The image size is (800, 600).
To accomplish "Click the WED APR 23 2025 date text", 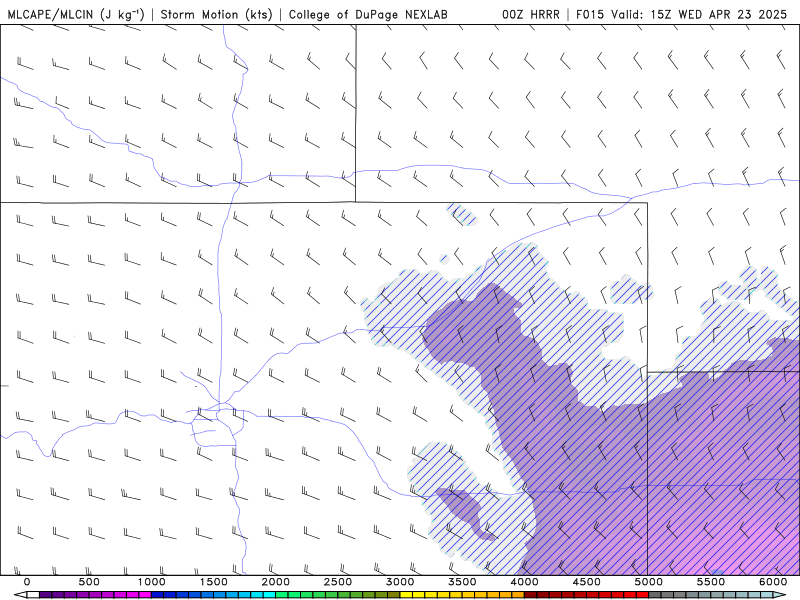I will pos(733,14).
